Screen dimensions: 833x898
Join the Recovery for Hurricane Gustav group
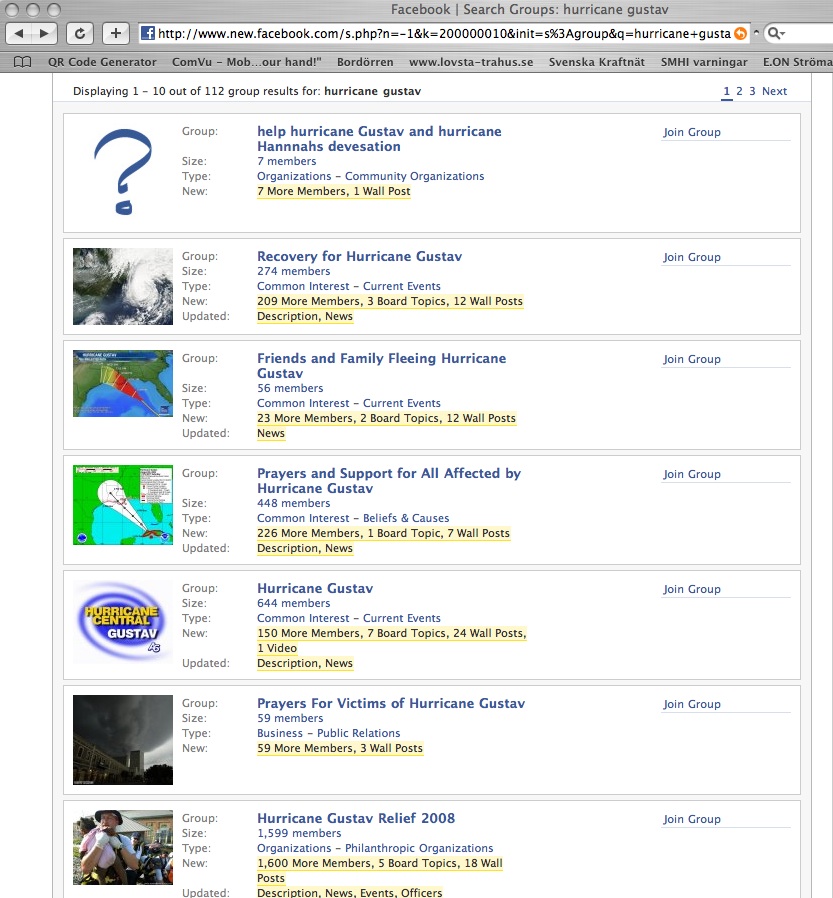point(691,257)
